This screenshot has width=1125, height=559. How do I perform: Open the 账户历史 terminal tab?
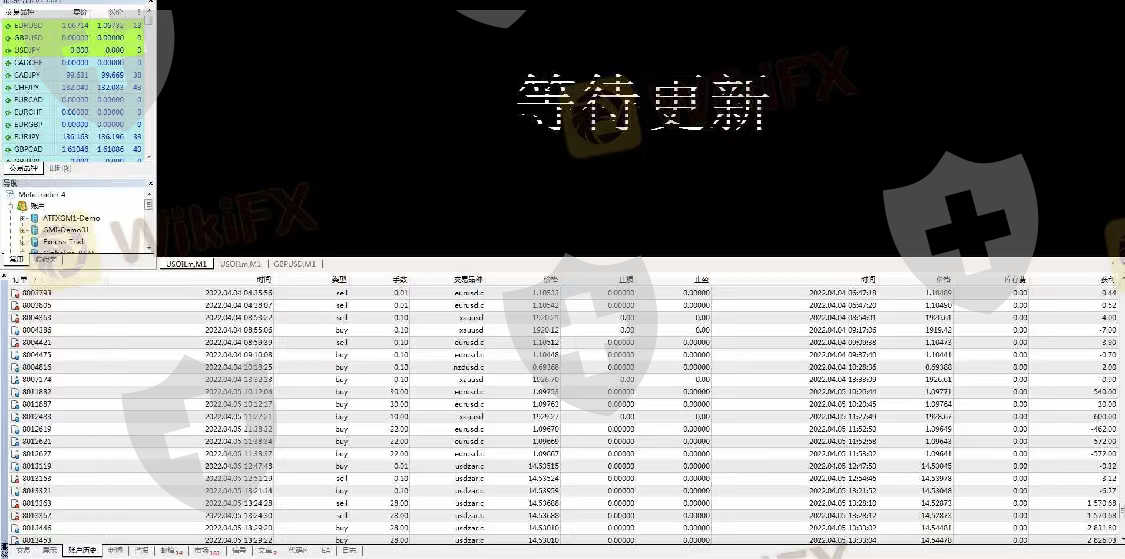coord(83,552)
